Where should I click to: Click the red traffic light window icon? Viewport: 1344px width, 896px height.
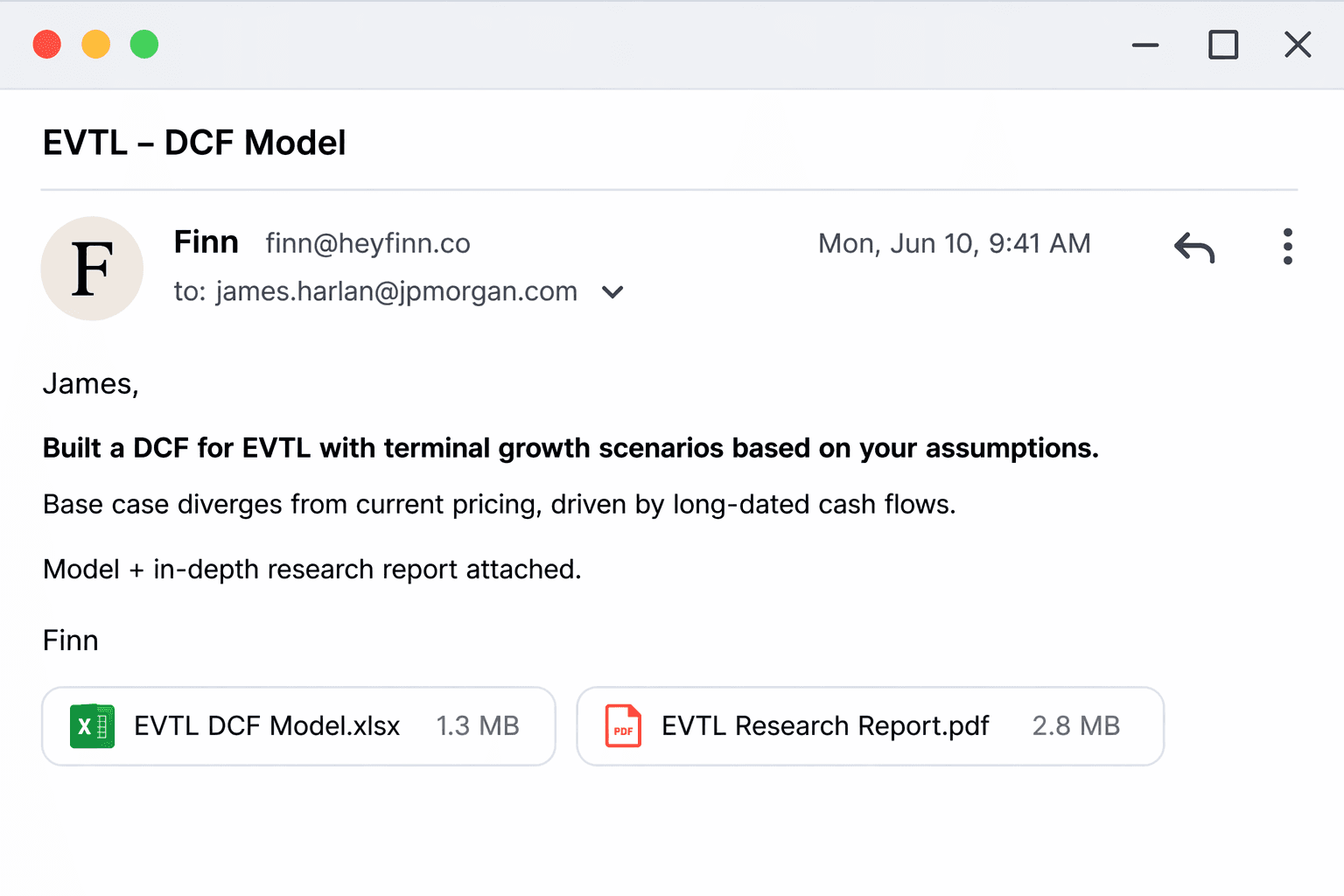coord(47,44)
